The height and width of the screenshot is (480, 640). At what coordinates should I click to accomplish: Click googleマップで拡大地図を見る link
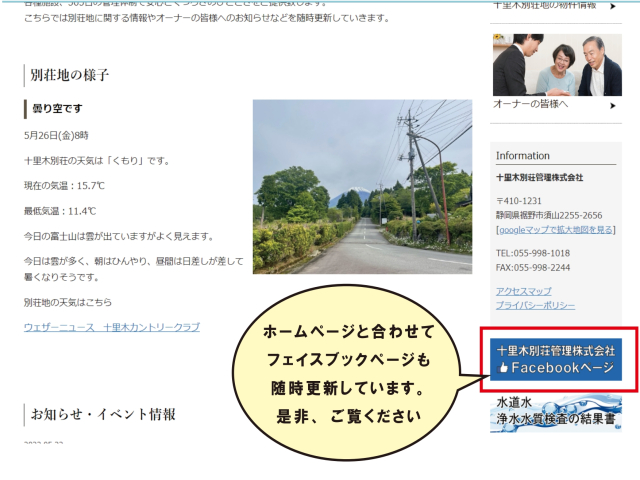(x=556, y=229)
